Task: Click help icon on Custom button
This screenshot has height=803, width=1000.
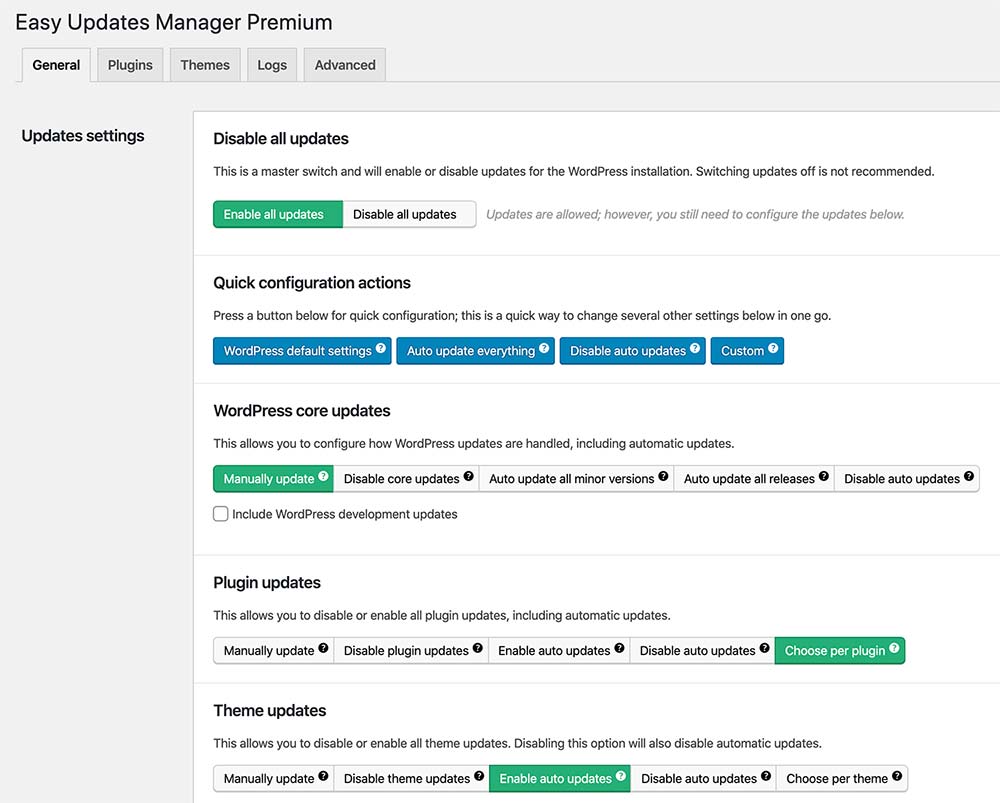Action: coord(773,349)
